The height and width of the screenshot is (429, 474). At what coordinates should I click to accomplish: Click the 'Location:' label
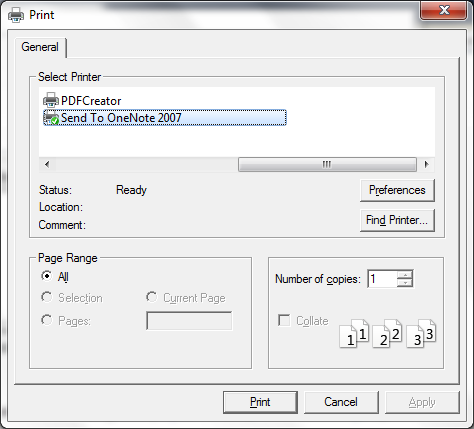click(x=61, y=207)
